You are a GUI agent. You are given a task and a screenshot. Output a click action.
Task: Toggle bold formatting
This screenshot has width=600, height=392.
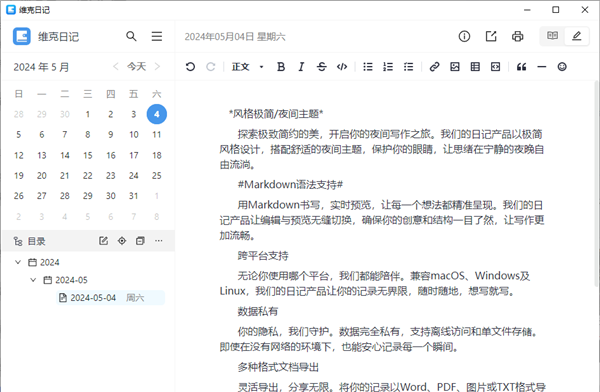[281, 67]
